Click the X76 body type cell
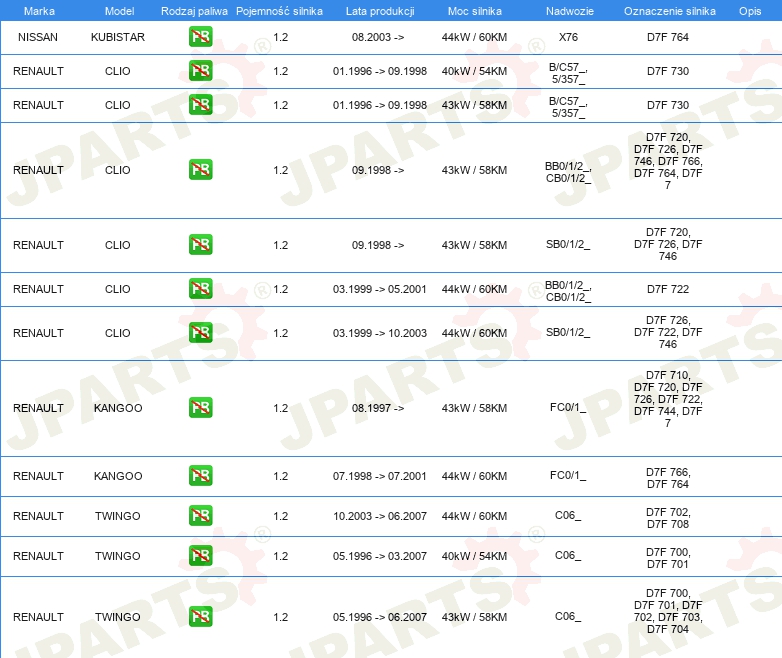This screenshot has height=658, width=782. click(568, 37)
